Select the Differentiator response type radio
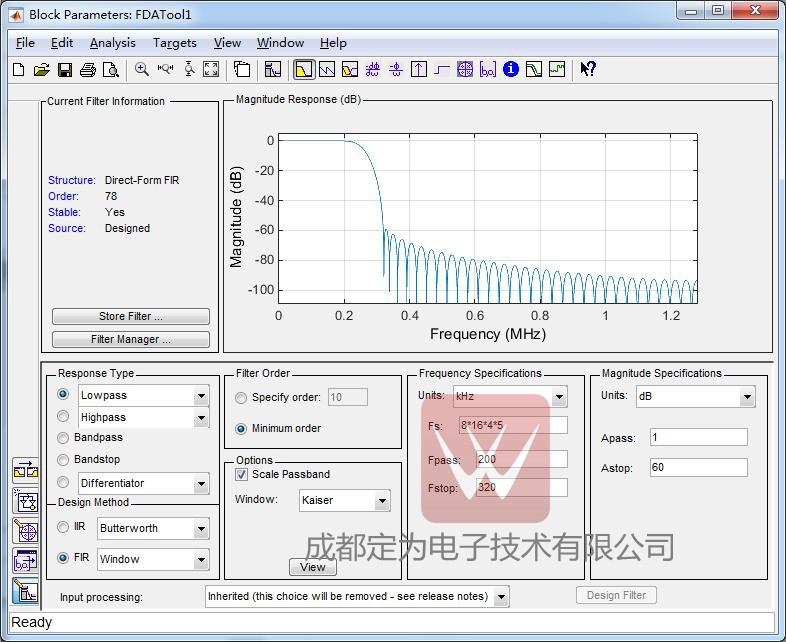 pyautogui.click(x=63, y=482)
